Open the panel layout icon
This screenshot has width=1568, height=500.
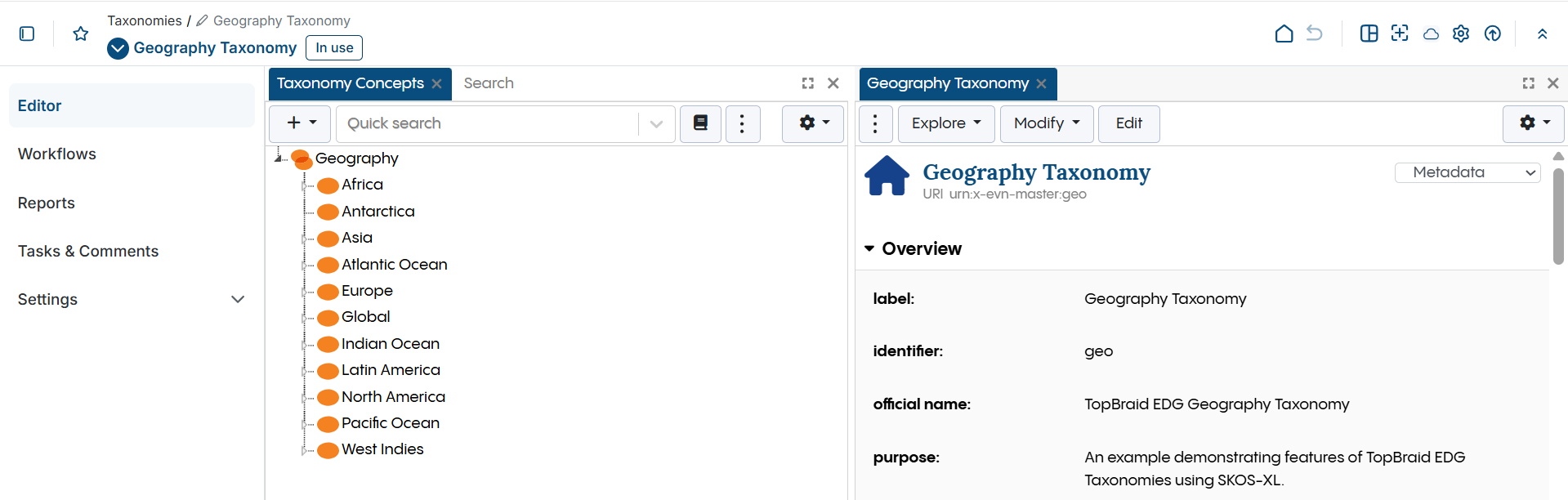click(x=1369, y=33)
